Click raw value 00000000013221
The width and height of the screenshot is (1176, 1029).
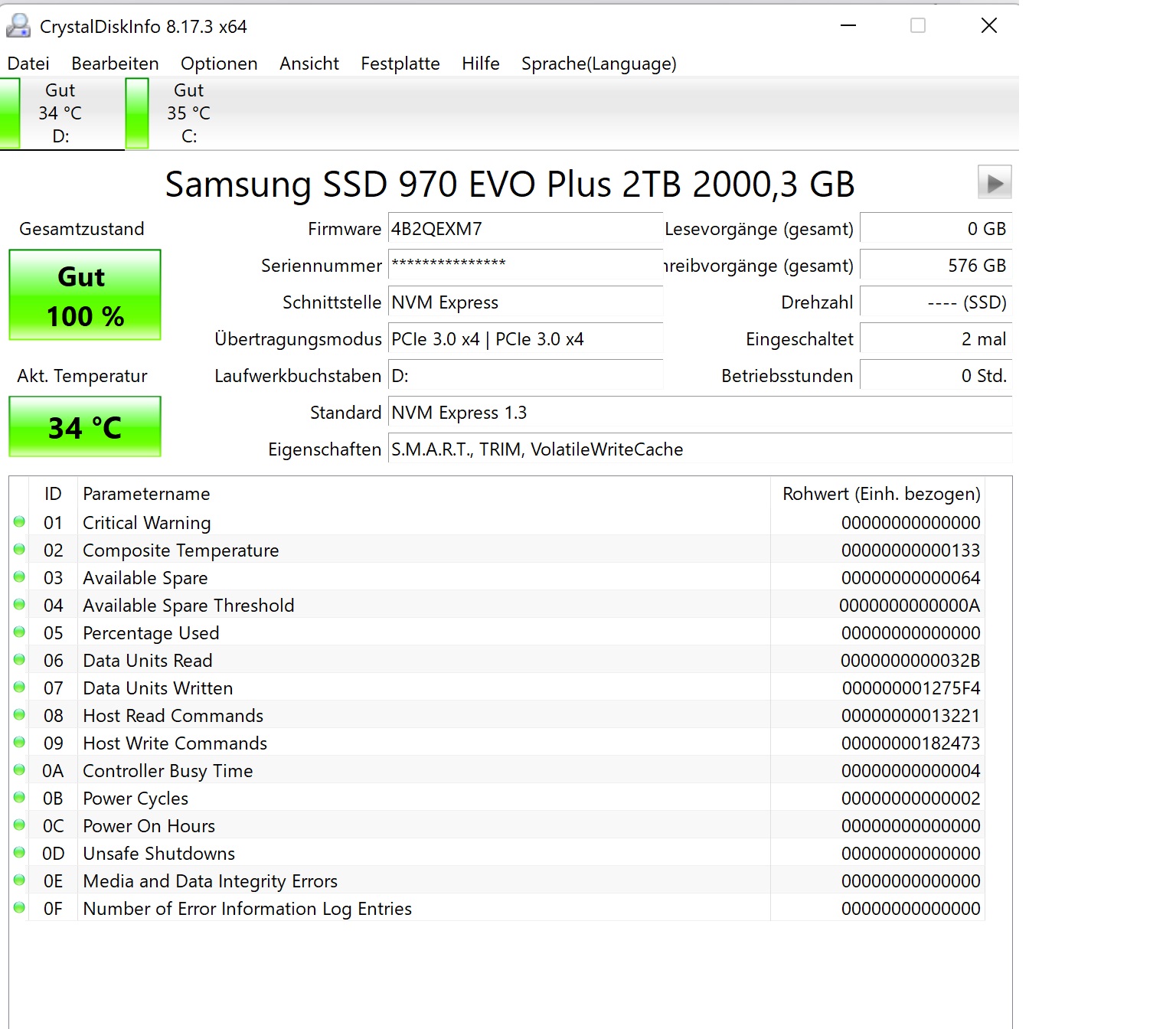910,716
